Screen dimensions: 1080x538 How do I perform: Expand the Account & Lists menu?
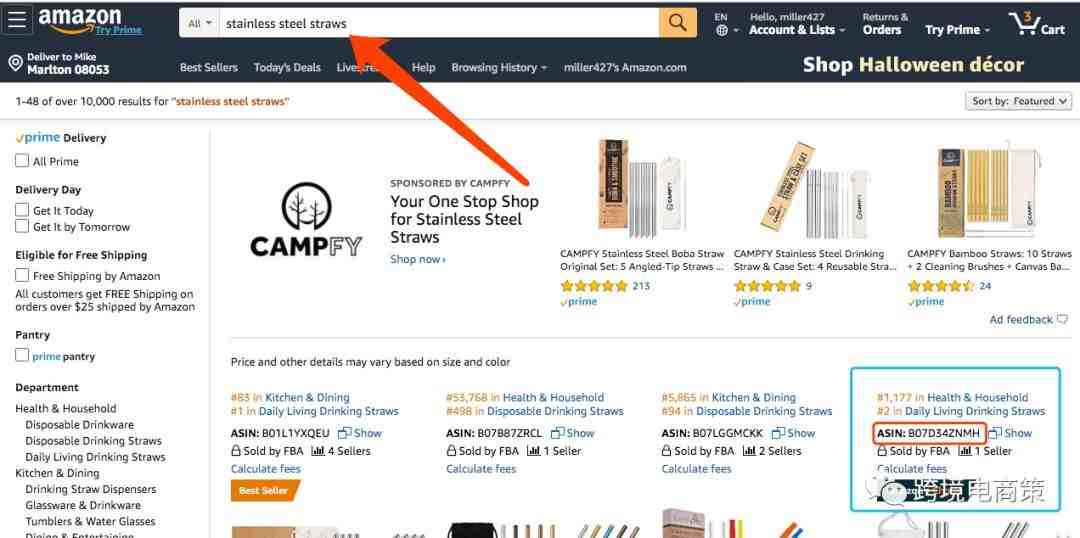797,30
